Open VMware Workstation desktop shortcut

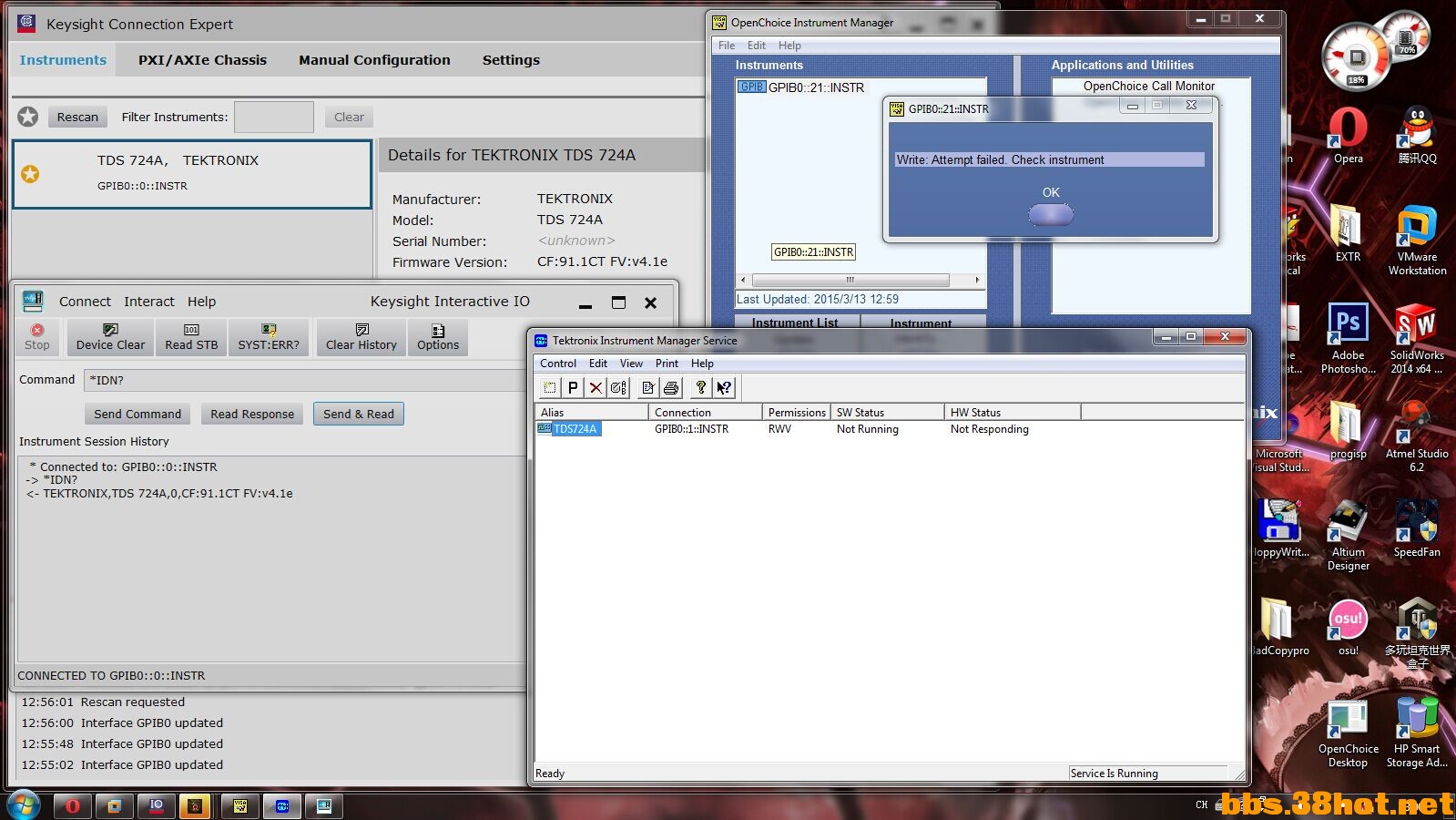(1417, 241)
